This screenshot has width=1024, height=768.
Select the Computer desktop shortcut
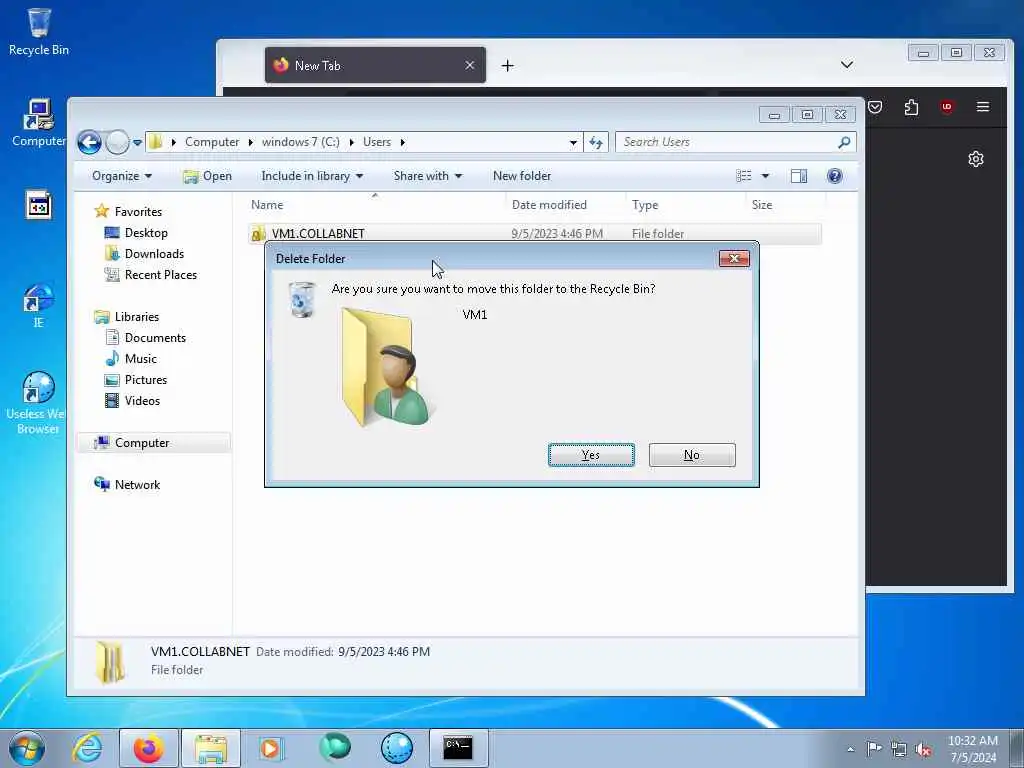(39, 123)
